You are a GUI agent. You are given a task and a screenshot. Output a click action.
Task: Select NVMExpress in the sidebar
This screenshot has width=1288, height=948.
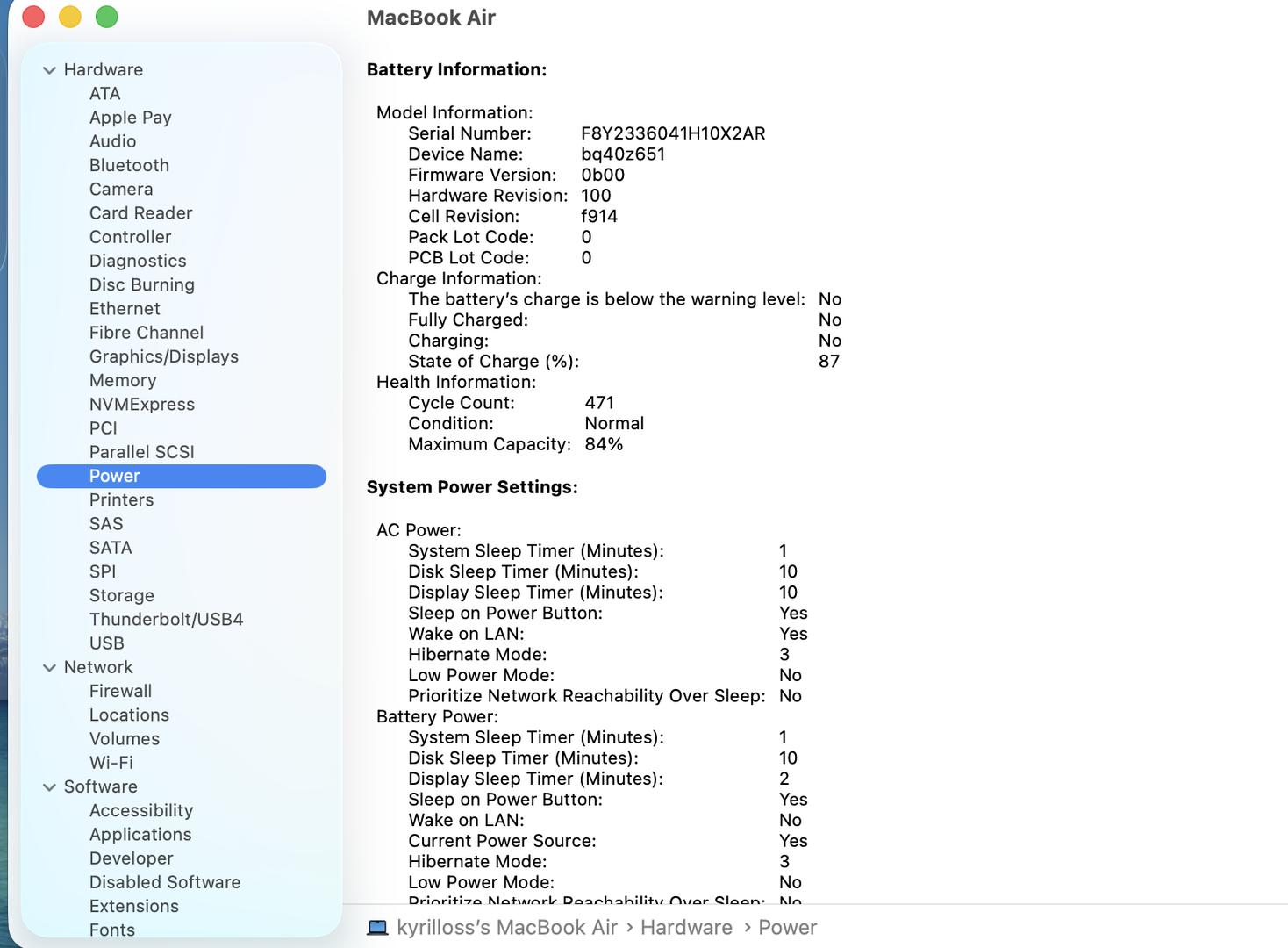pos(141,405)
